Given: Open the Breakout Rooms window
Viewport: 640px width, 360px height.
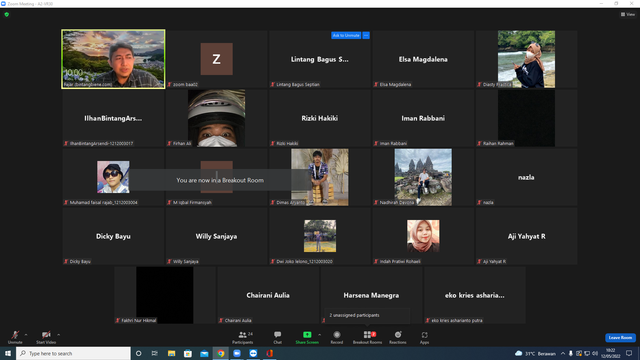Looking at the screenshot, I should 367,337.
